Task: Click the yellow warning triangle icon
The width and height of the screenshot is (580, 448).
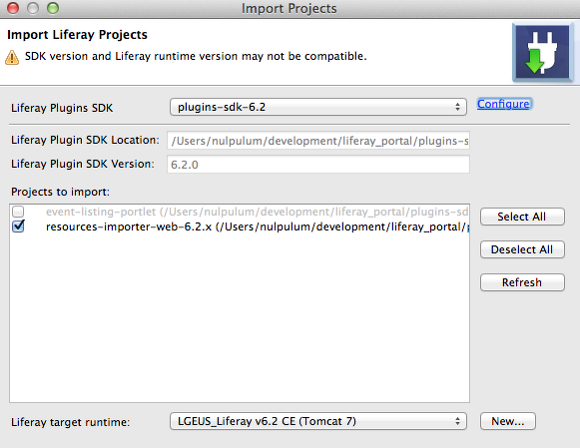Action: point(12,57)
